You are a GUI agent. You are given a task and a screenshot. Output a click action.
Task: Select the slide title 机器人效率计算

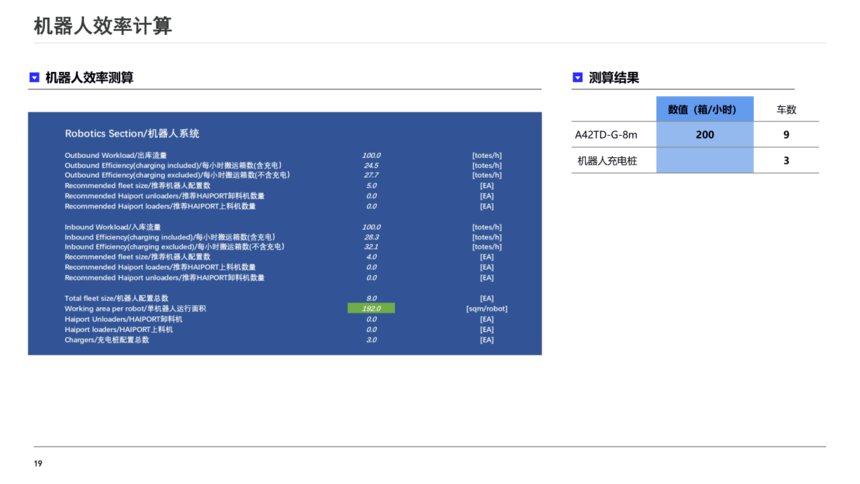[x=102, y=26]
